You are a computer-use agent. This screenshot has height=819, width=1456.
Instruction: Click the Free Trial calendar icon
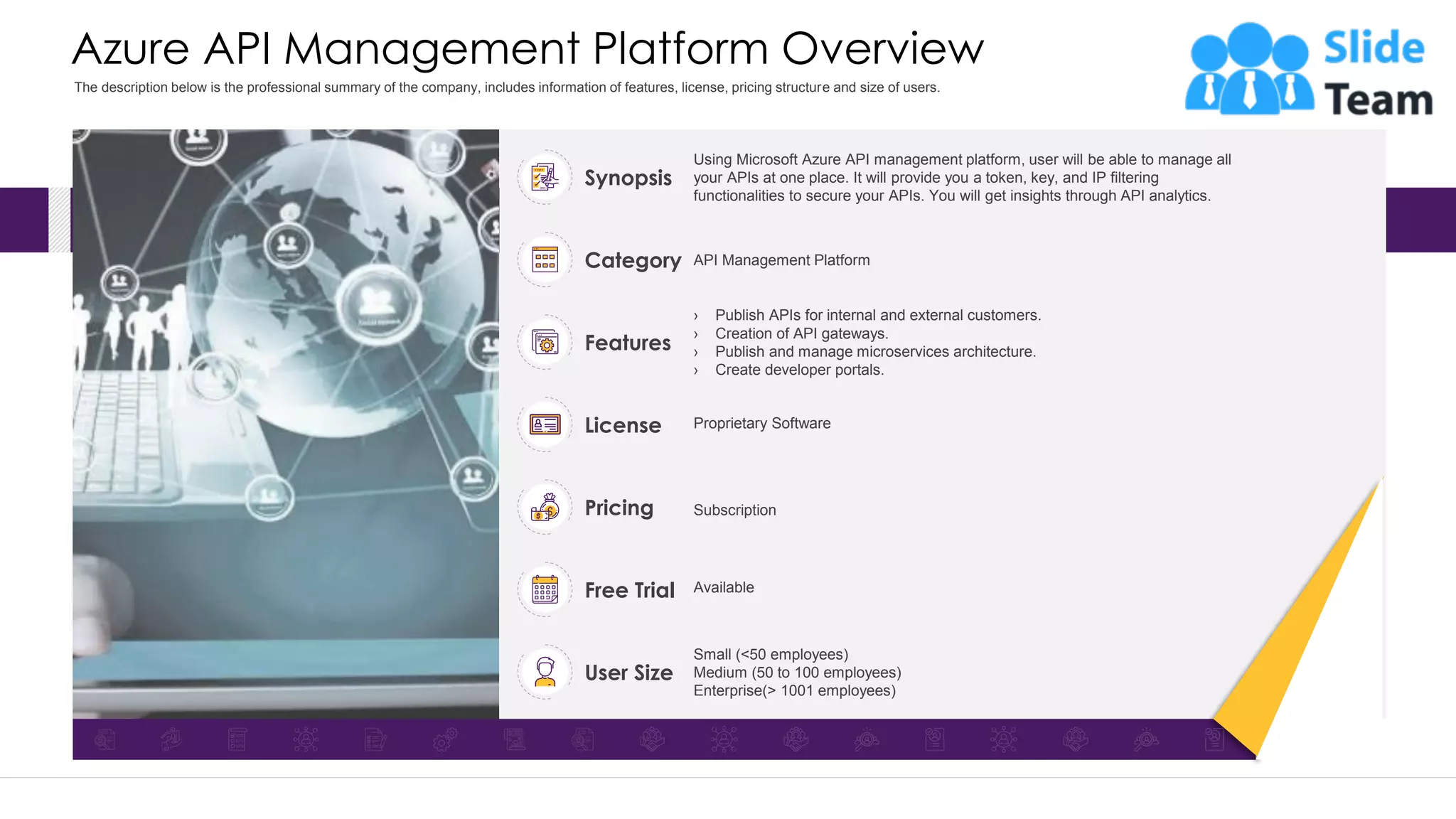[x=545, y=590]
